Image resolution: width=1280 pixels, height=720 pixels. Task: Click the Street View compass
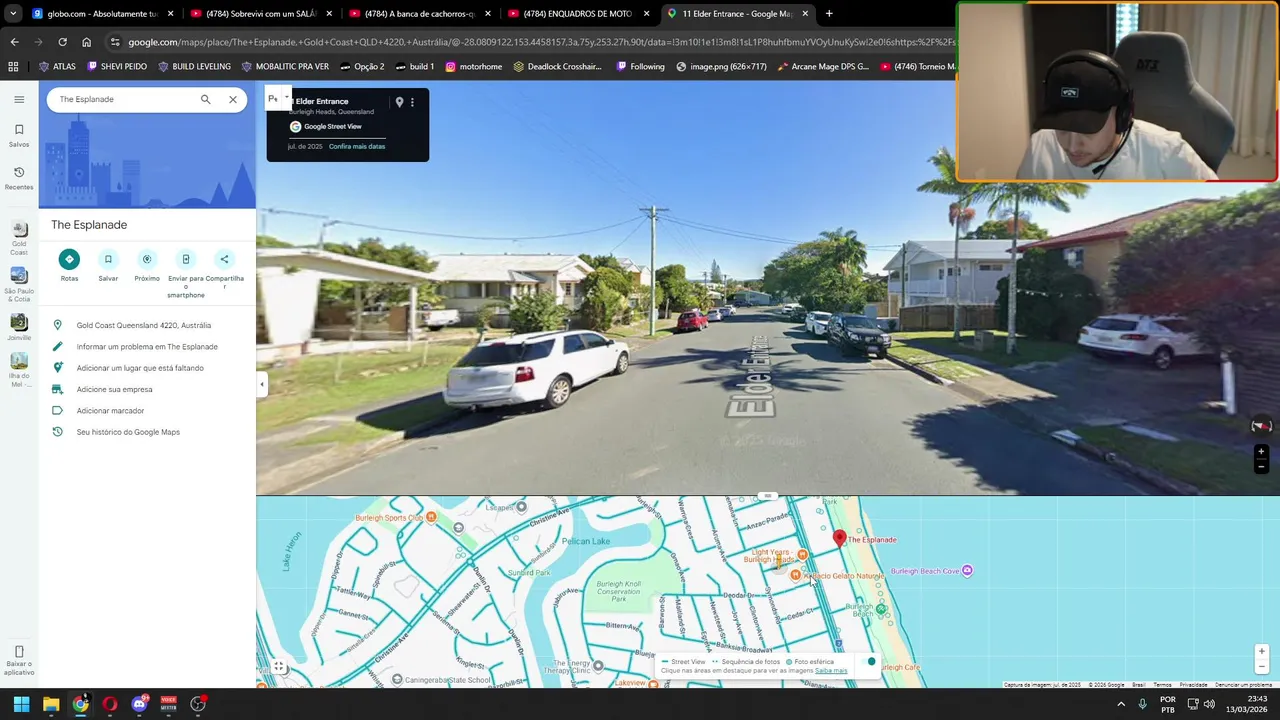pos(1261,426)
